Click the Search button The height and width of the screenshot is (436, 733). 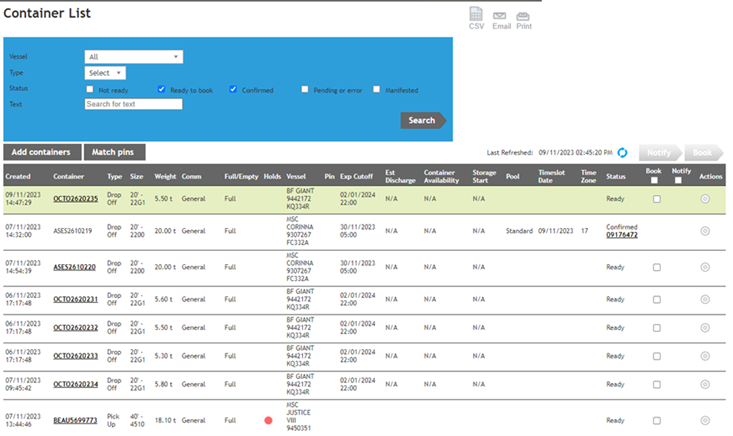click(423, 121)
